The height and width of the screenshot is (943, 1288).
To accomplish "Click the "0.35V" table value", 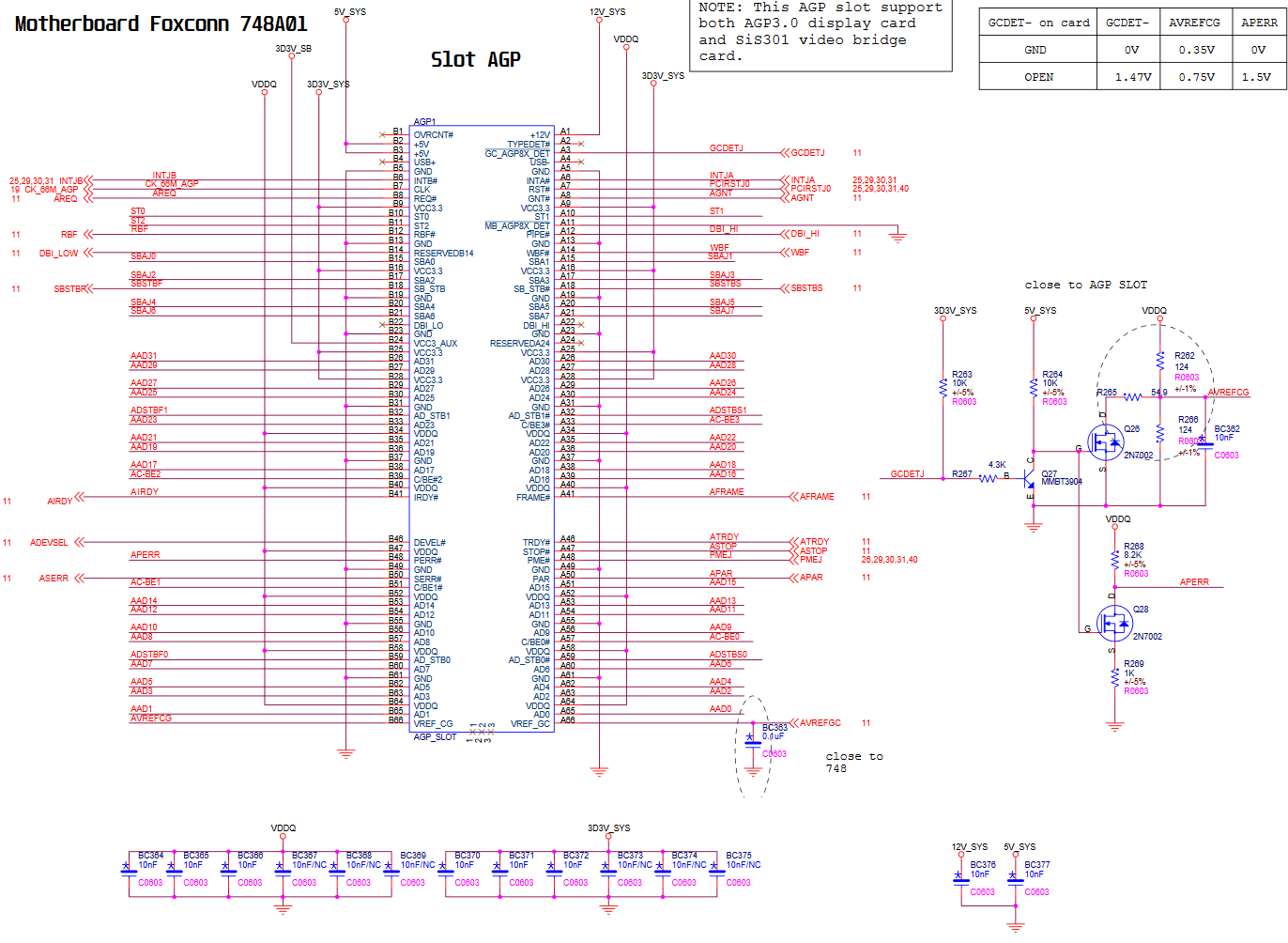I will point(1196,50).
